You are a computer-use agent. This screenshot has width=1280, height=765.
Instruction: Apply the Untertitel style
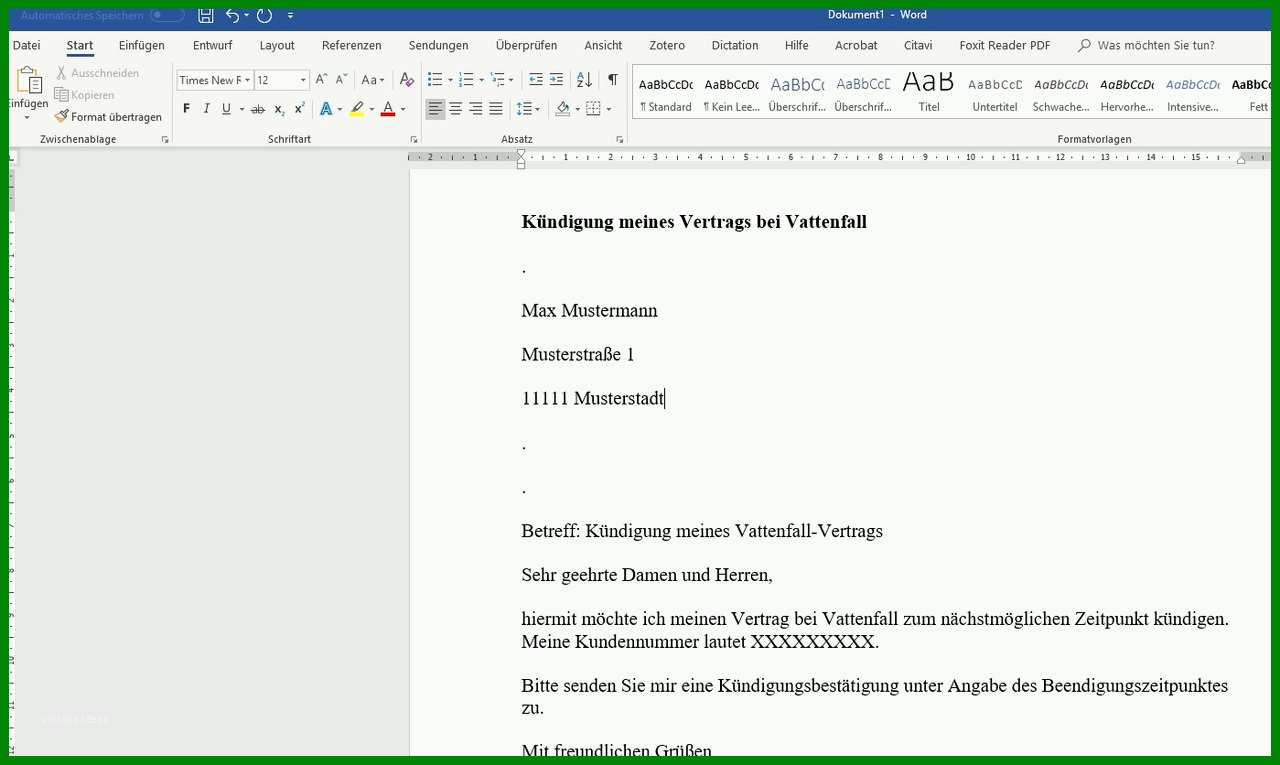click(995, 94)
